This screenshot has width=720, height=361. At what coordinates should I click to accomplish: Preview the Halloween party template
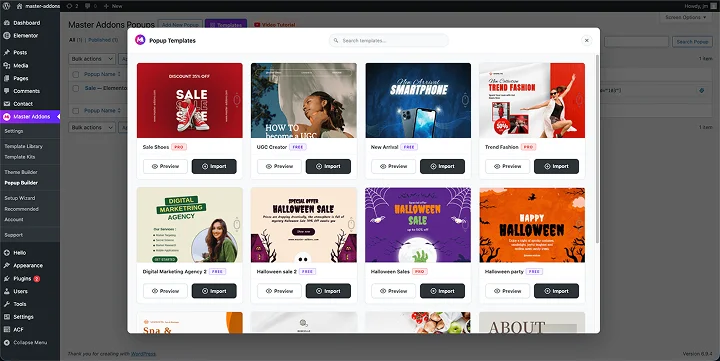point(507,291)
